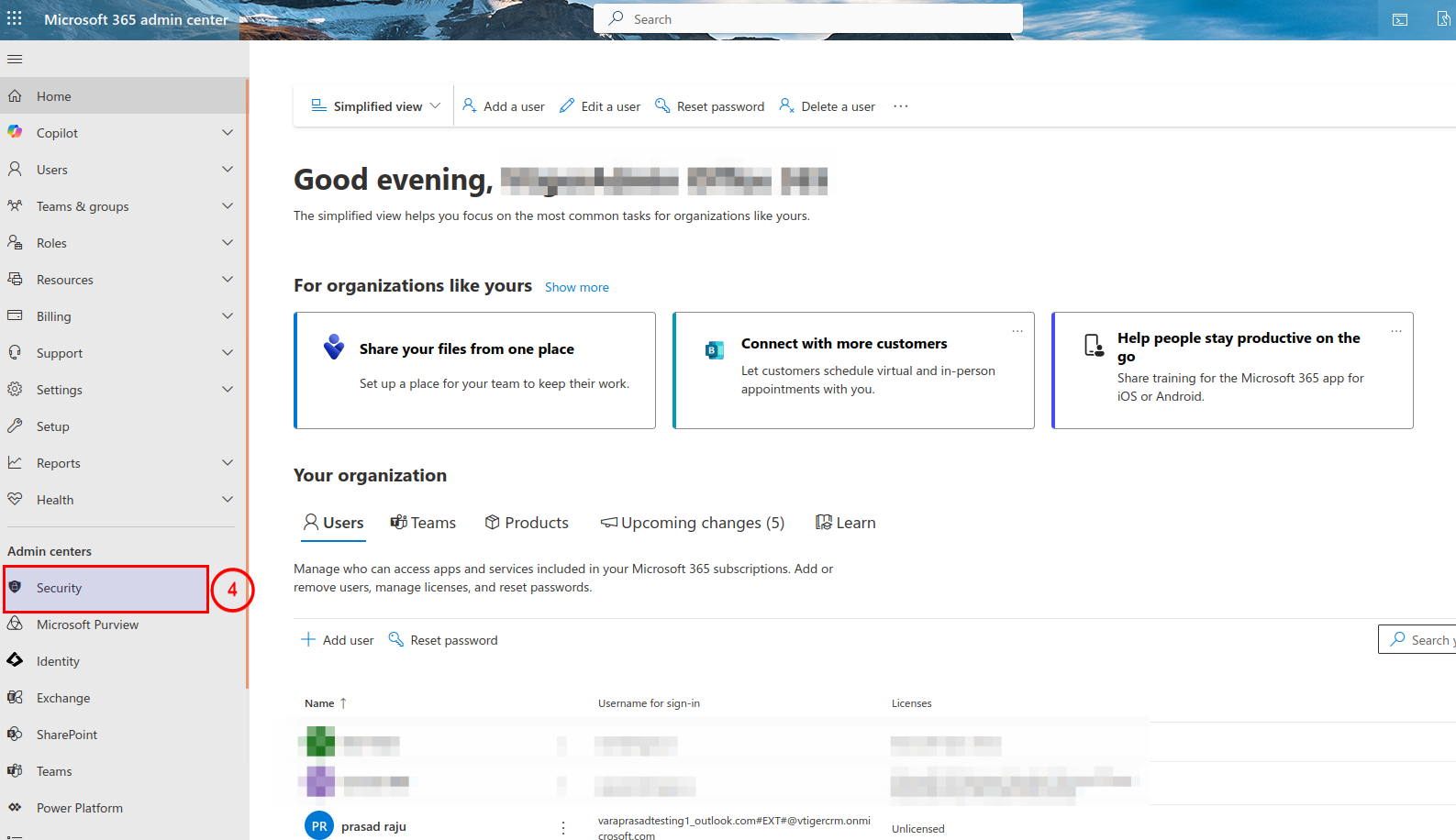Click the Exchange admin icon

click(x=15, y=697)
